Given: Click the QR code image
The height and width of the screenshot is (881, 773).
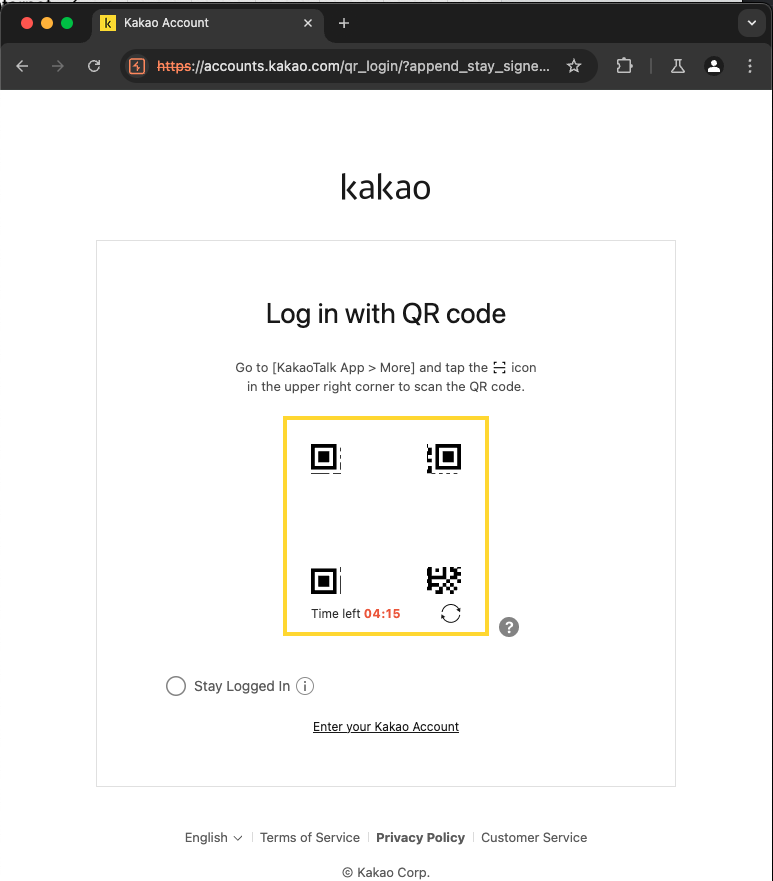Looking at the screenshot, I should tap(386, 518).
